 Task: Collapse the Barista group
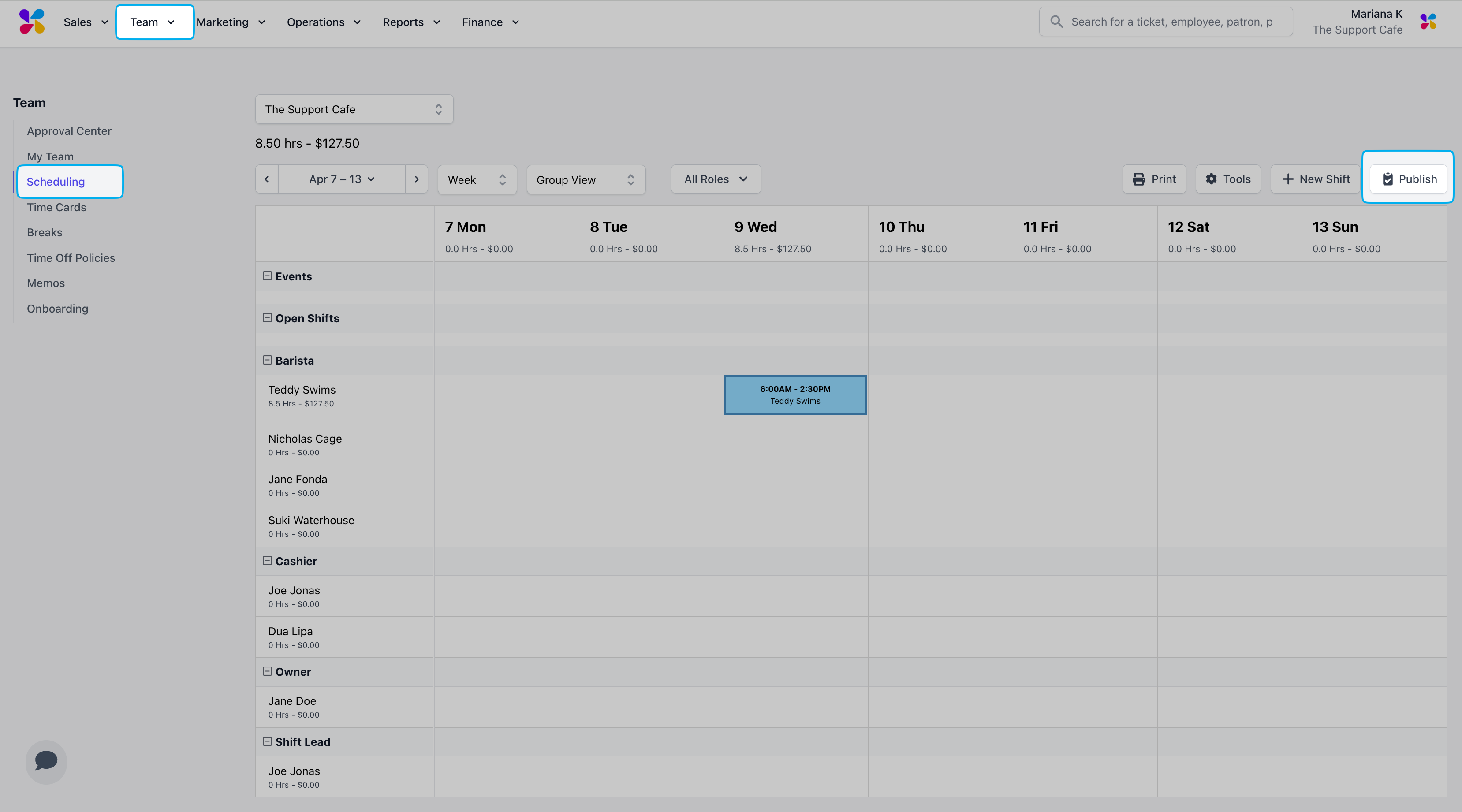pos(267,360)
